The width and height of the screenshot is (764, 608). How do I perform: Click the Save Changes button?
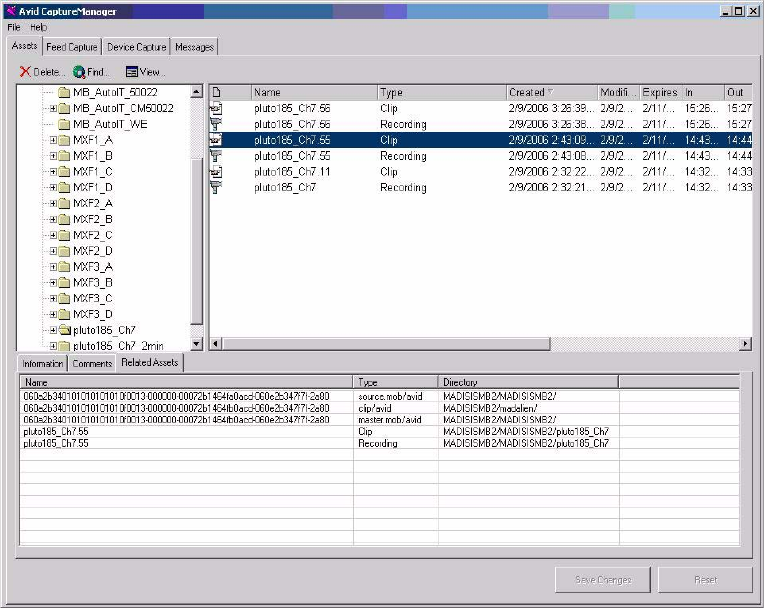pos(603,580)
